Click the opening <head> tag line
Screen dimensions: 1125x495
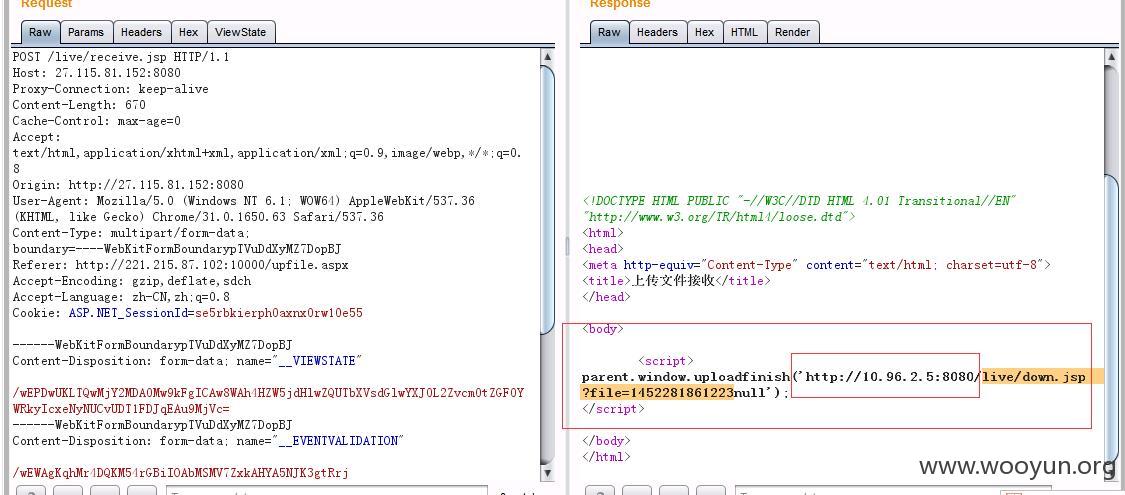coord(603,249)
